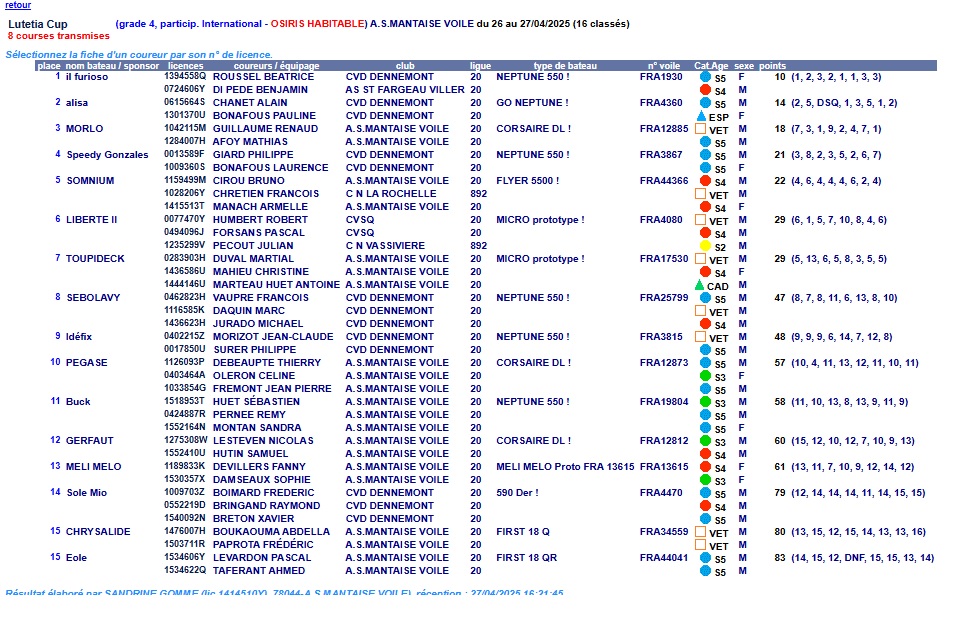970x618 pixels.
Task: Click red S4 circle icon for MAHIEU CHRISTINE
Action: pyautogui.click(x=705, y=272)
